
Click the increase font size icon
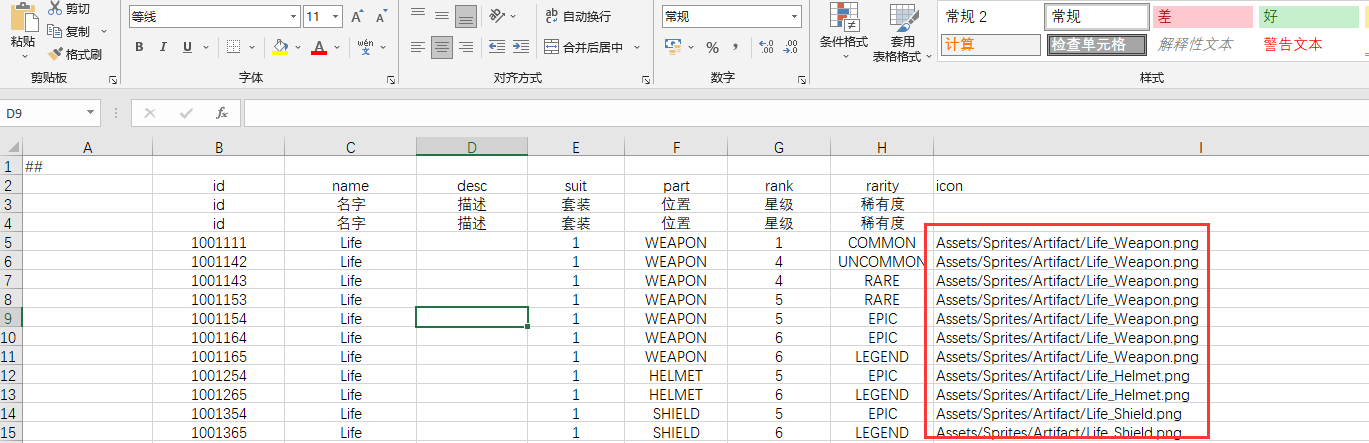point(359,17)
